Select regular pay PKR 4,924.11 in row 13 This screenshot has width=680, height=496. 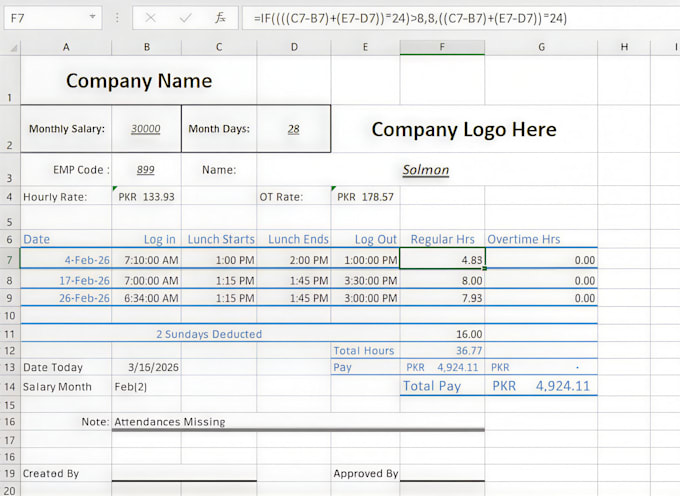point(442,367)
